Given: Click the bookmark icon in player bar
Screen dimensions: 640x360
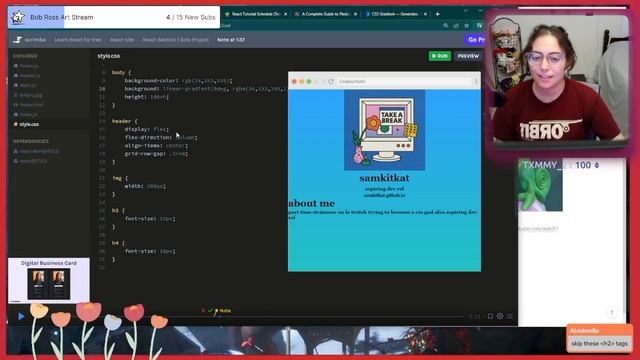Looking at the screenshot, I should pos(490,316).
